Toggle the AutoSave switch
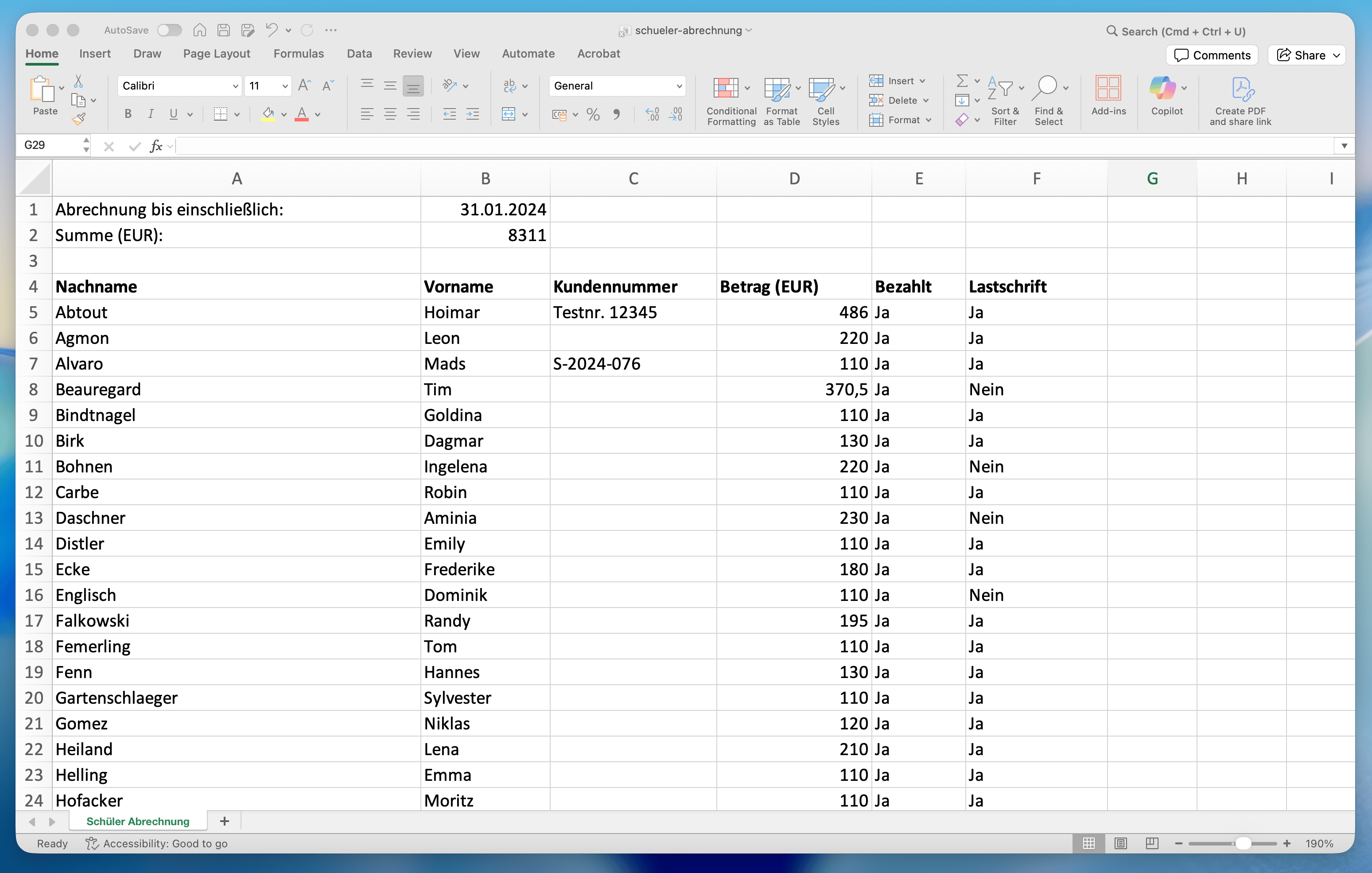The image size is (1372, 873). [169, 30]
